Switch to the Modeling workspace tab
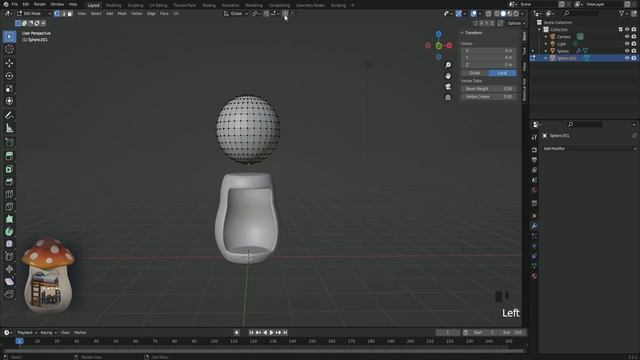Screen dimensions: 640x360 click(113, 5)
